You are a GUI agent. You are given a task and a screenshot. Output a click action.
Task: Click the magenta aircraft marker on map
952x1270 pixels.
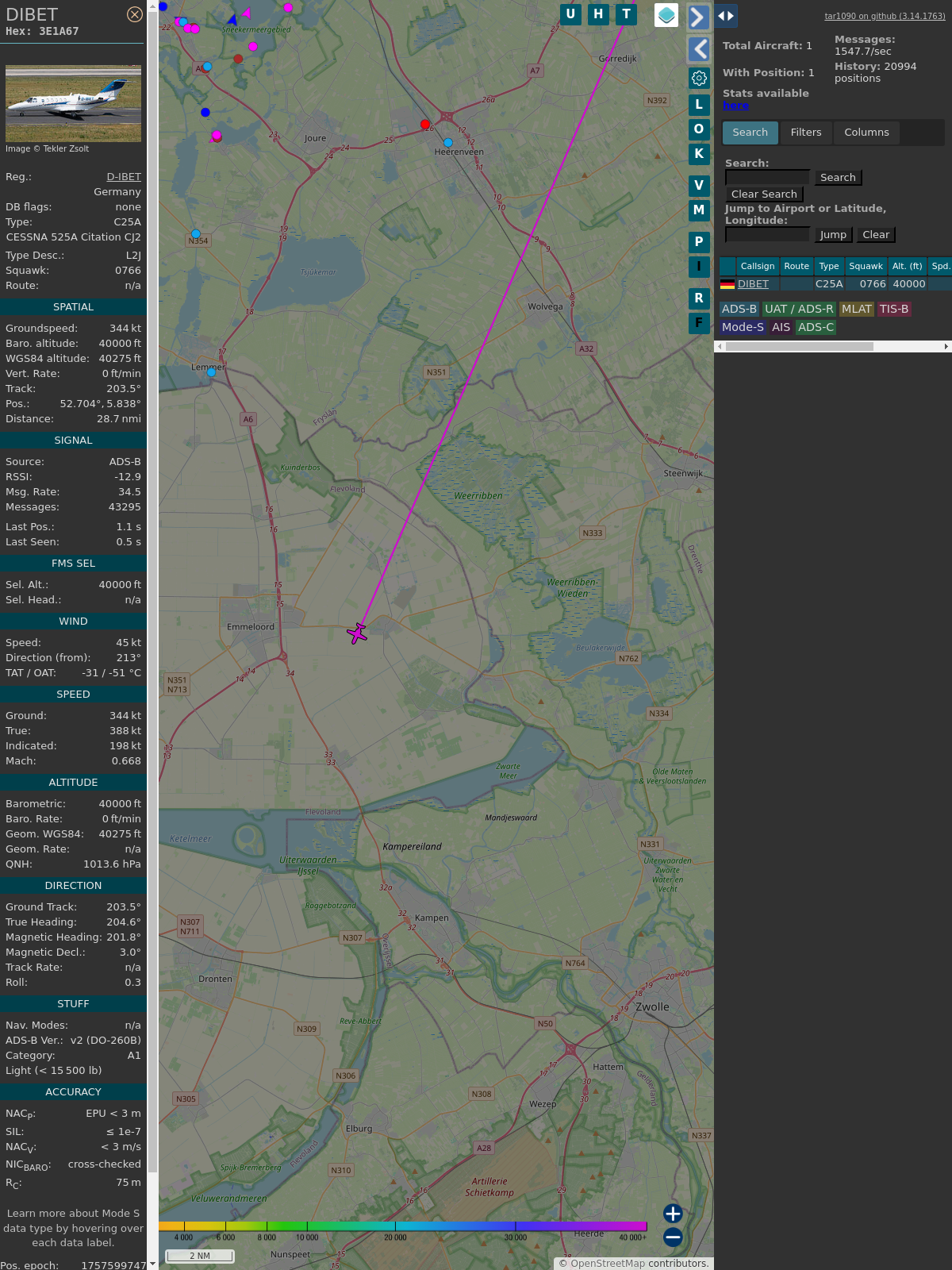pyautogui.click(x=357, y=633)
